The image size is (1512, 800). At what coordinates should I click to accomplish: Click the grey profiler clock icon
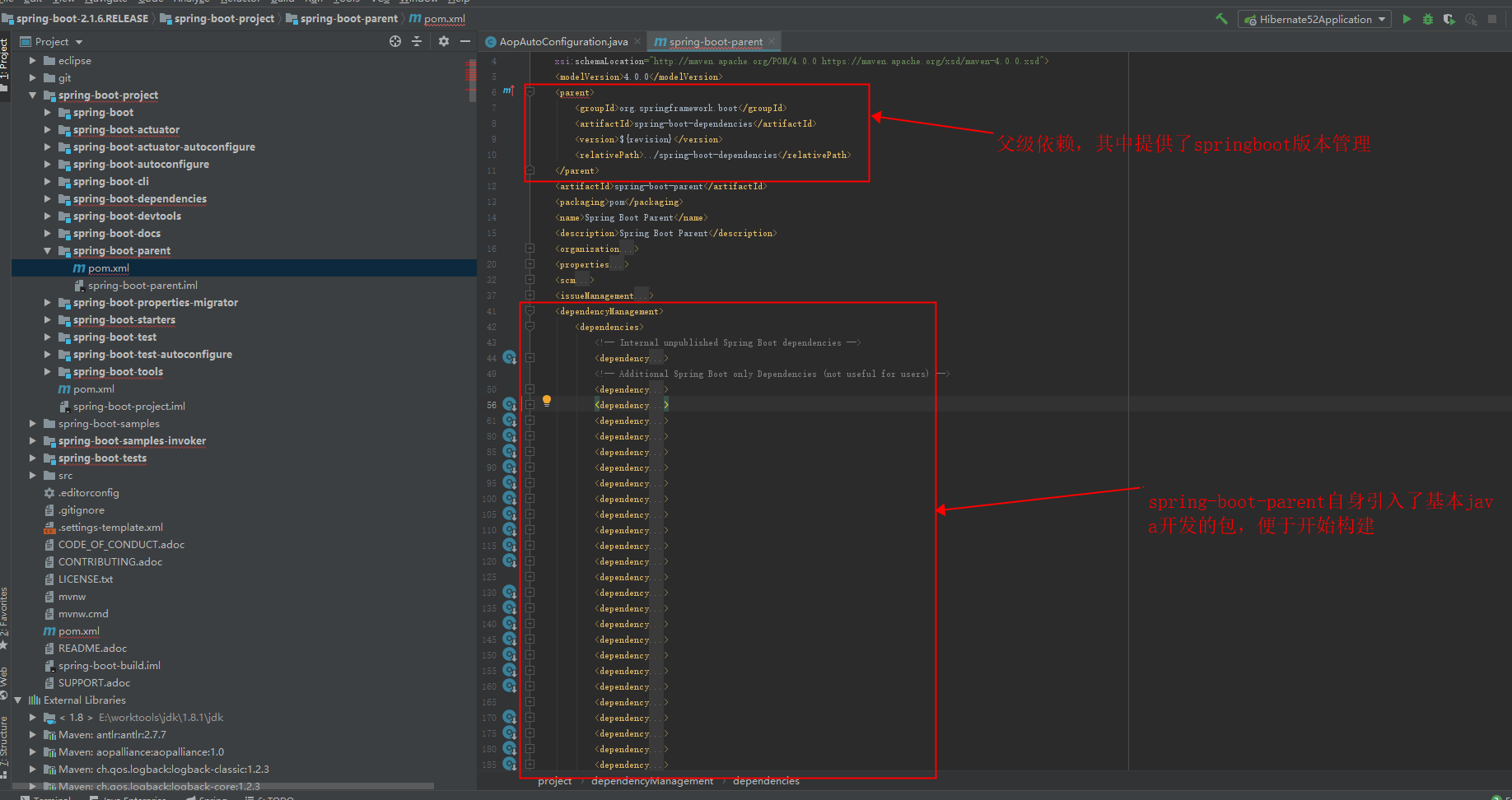1471,19
